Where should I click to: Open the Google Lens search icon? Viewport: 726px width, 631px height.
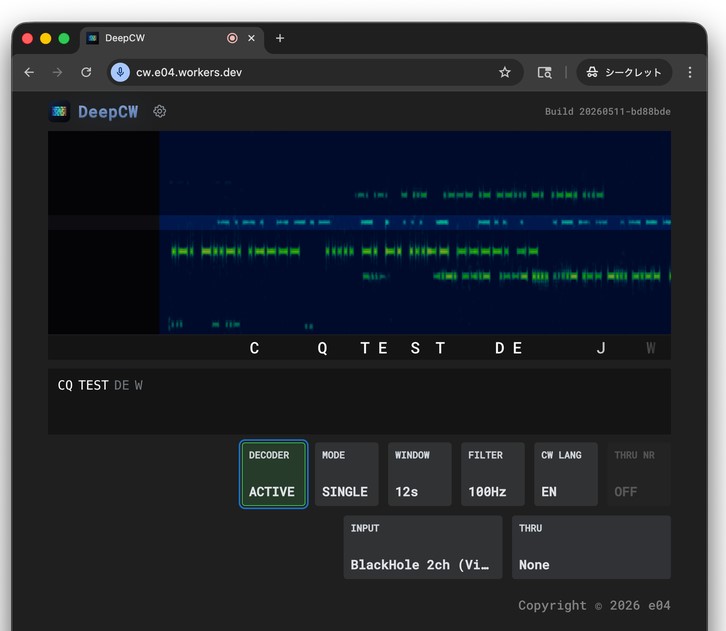click(x=544, y=72)
